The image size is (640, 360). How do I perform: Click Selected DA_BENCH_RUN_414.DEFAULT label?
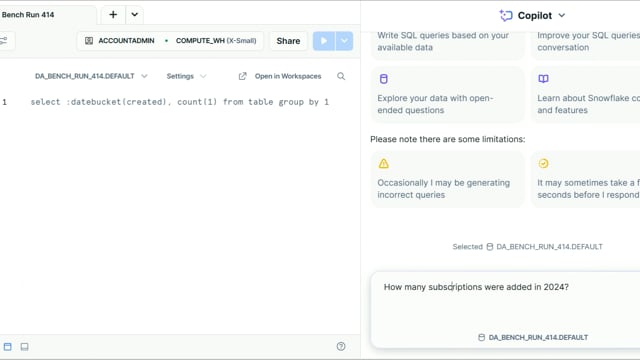point(527,247)
